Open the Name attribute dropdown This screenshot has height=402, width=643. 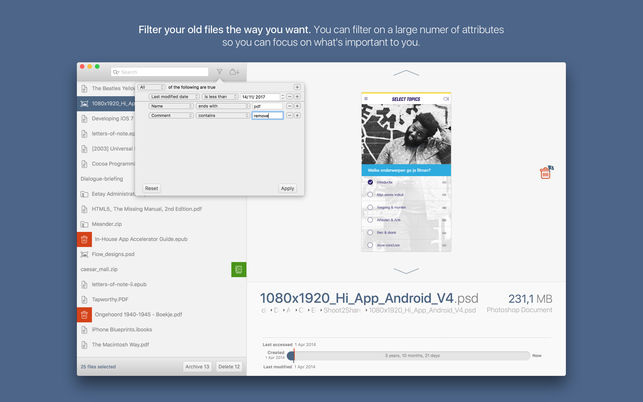click(x=171, y=106)
